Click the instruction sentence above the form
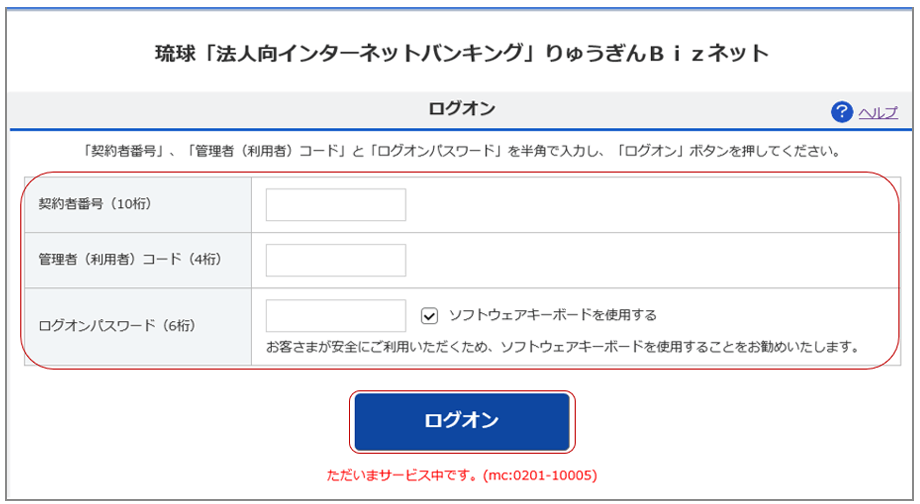Screen dimensions: 920x504 [460, 153]
